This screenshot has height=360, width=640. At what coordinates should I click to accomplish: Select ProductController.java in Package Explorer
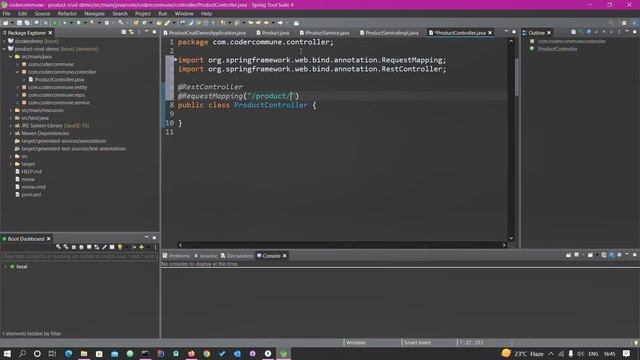coord(59,80)
